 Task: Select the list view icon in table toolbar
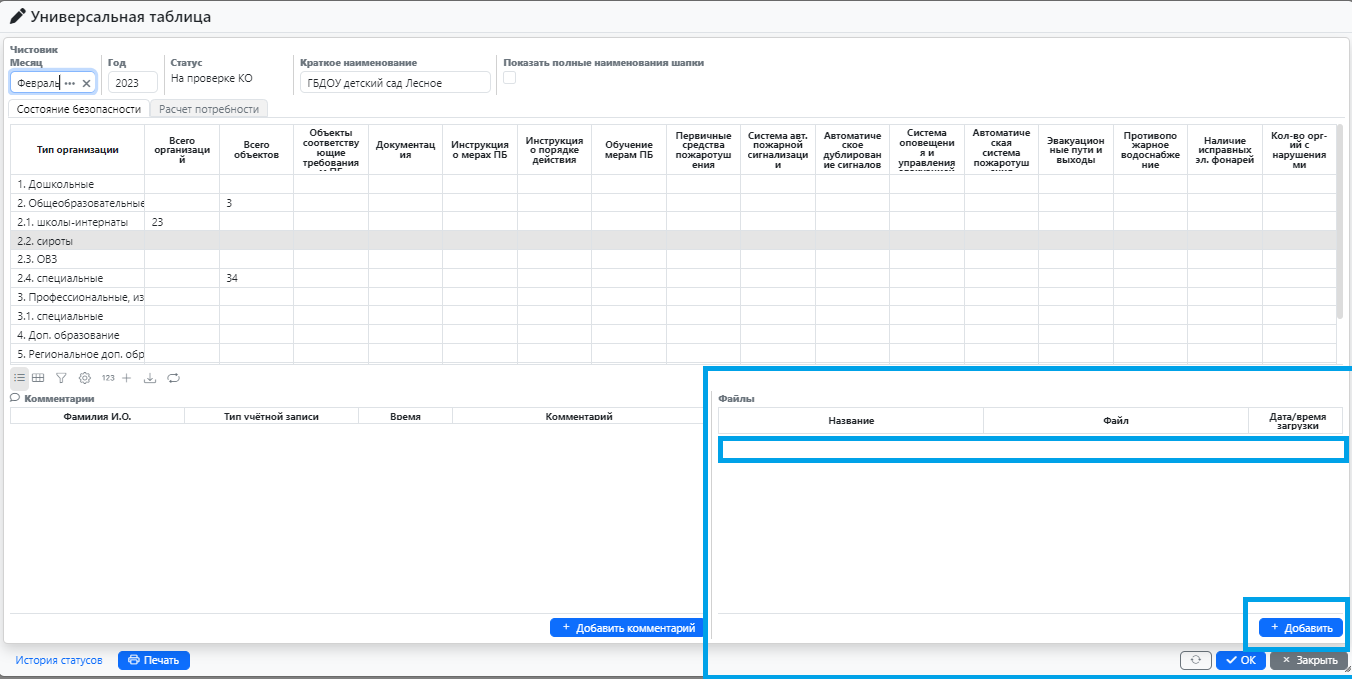point(20,378)
